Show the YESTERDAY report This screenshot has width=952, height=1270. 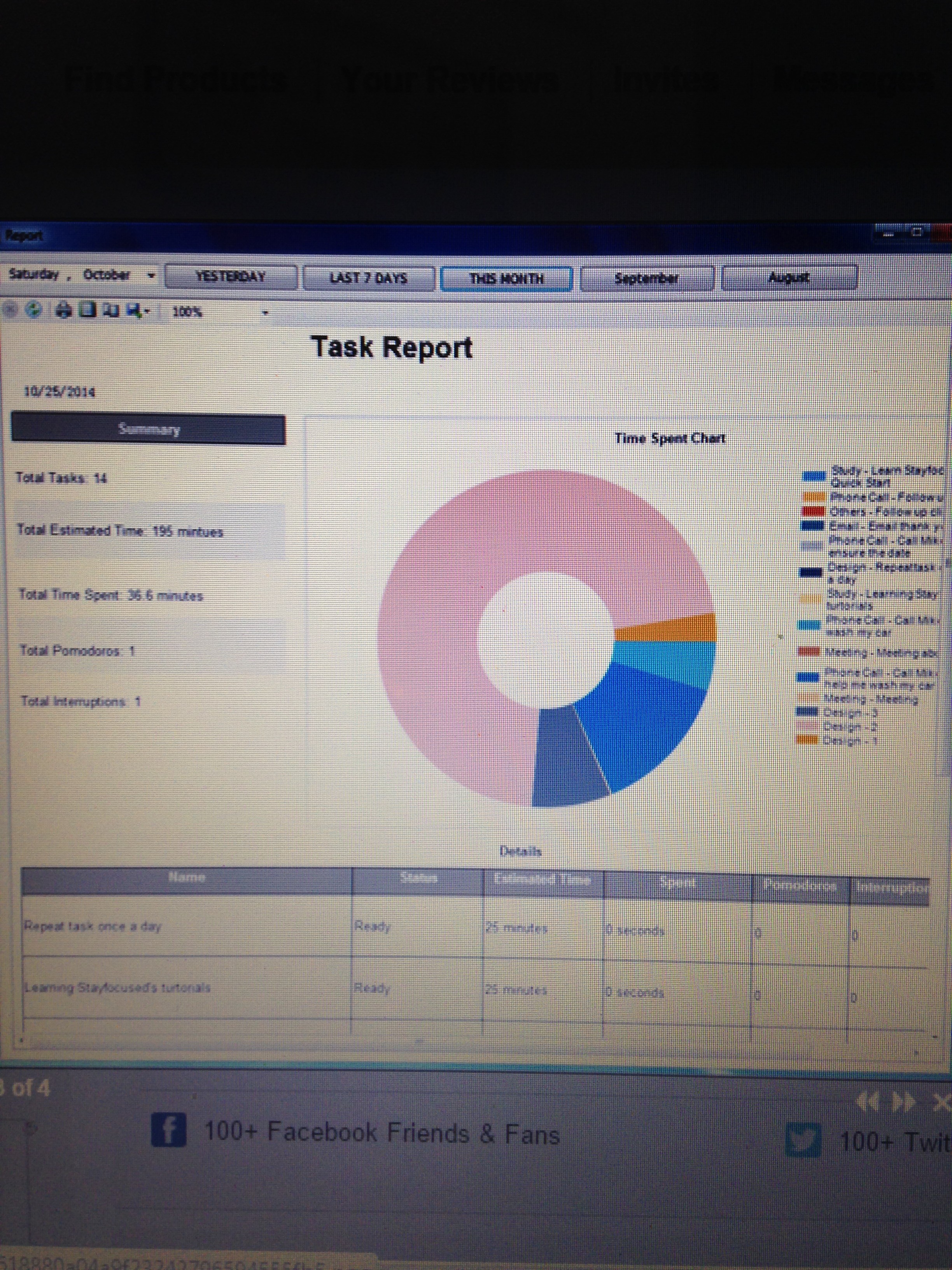click(231, 277)
